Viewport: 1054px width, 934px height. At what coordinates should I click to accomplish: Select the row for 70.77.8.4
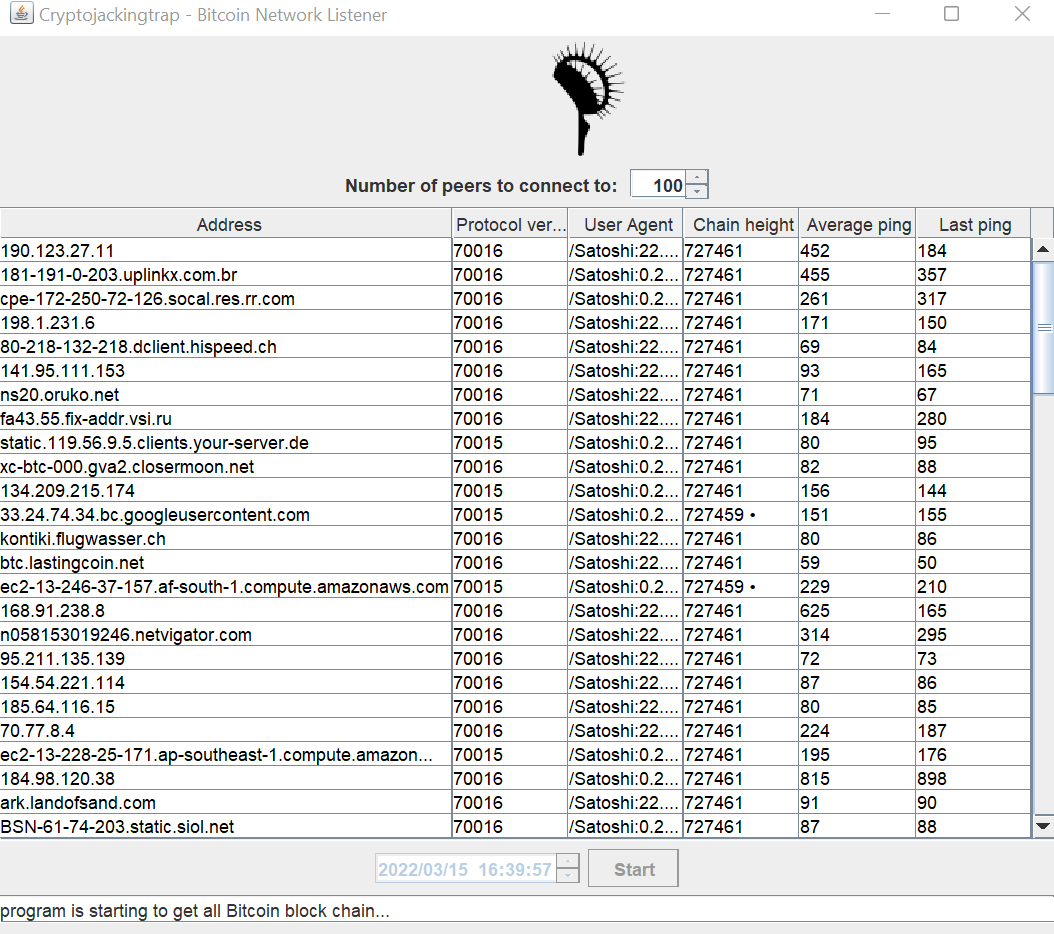click(515, 730)
